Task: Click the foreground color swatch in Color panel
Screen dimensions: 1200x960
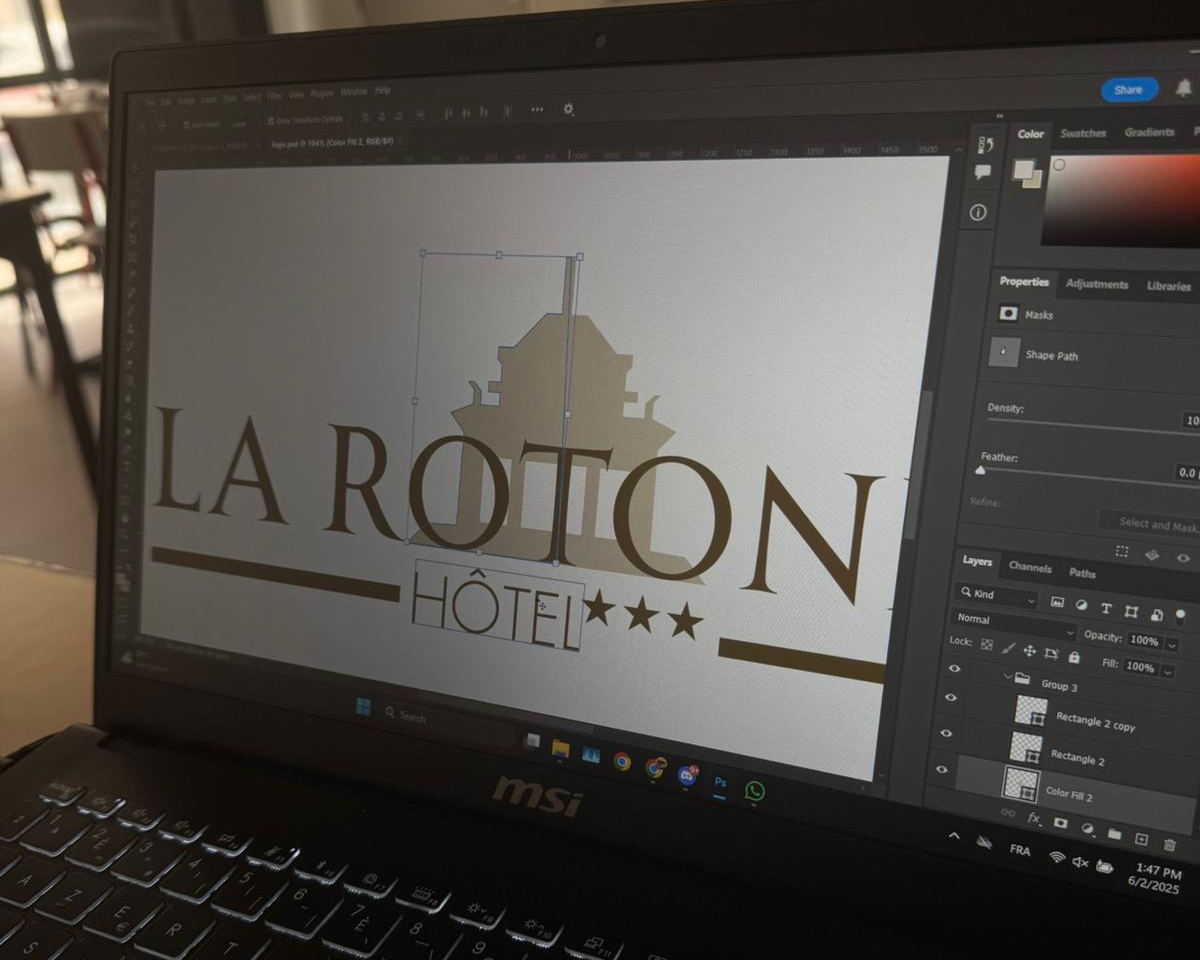Action: point(1022,168)
